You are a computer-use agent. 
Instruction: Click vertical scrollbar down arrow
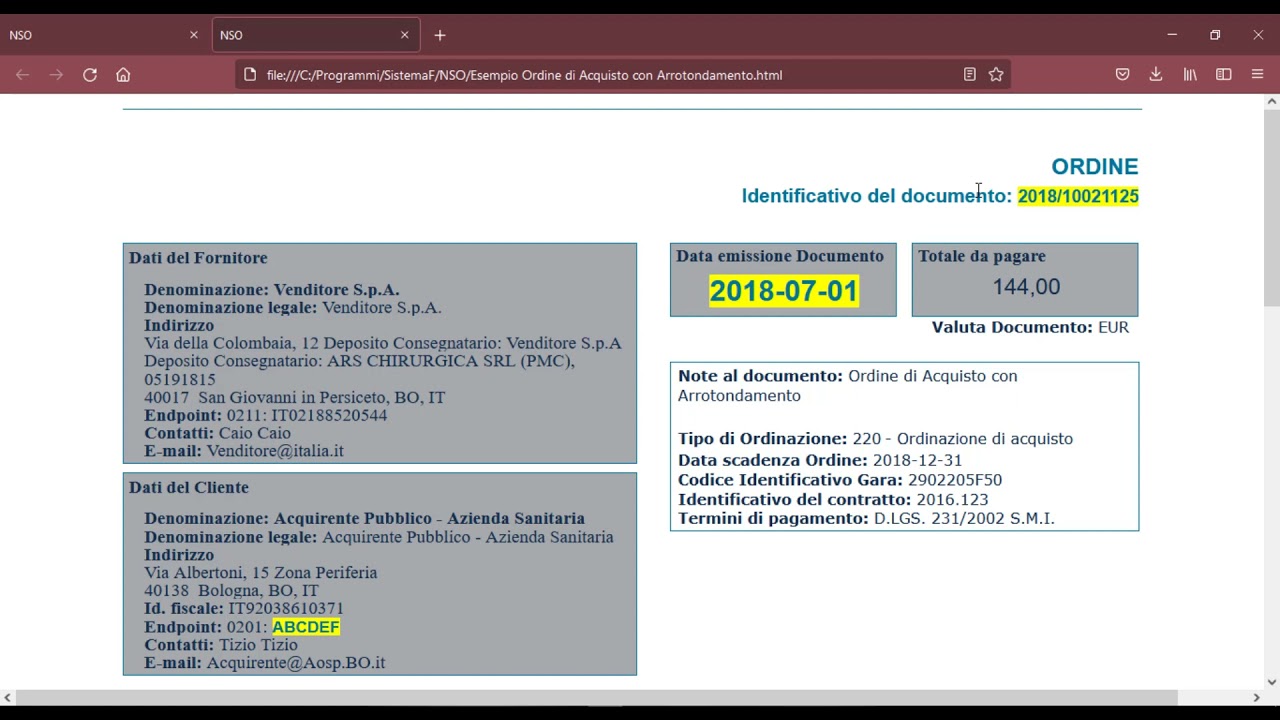click(1272, 682)
